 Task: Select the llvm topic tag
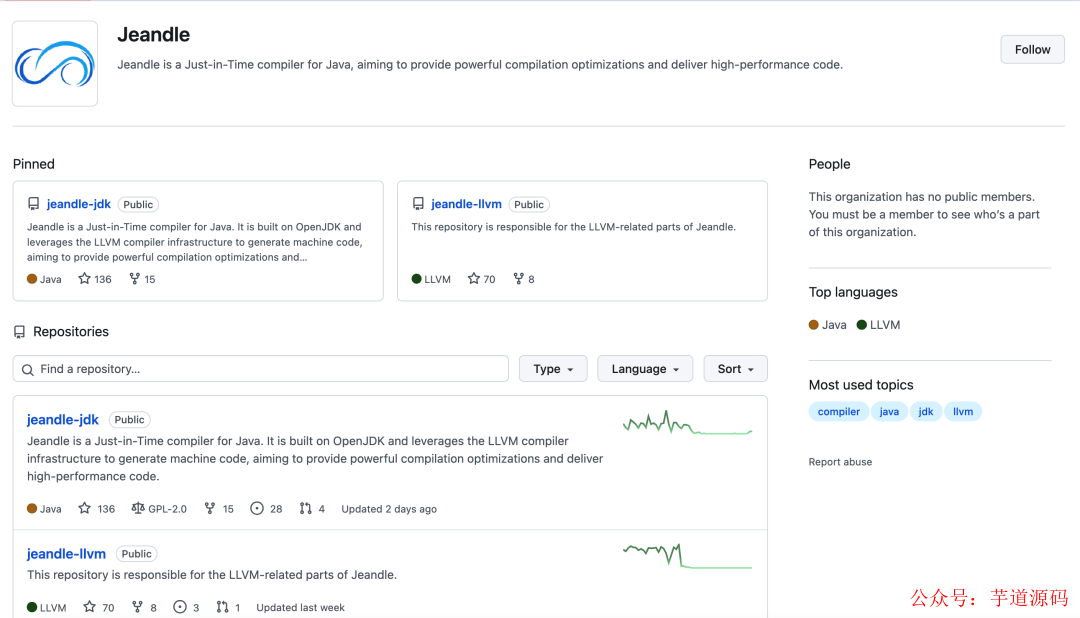963,412
